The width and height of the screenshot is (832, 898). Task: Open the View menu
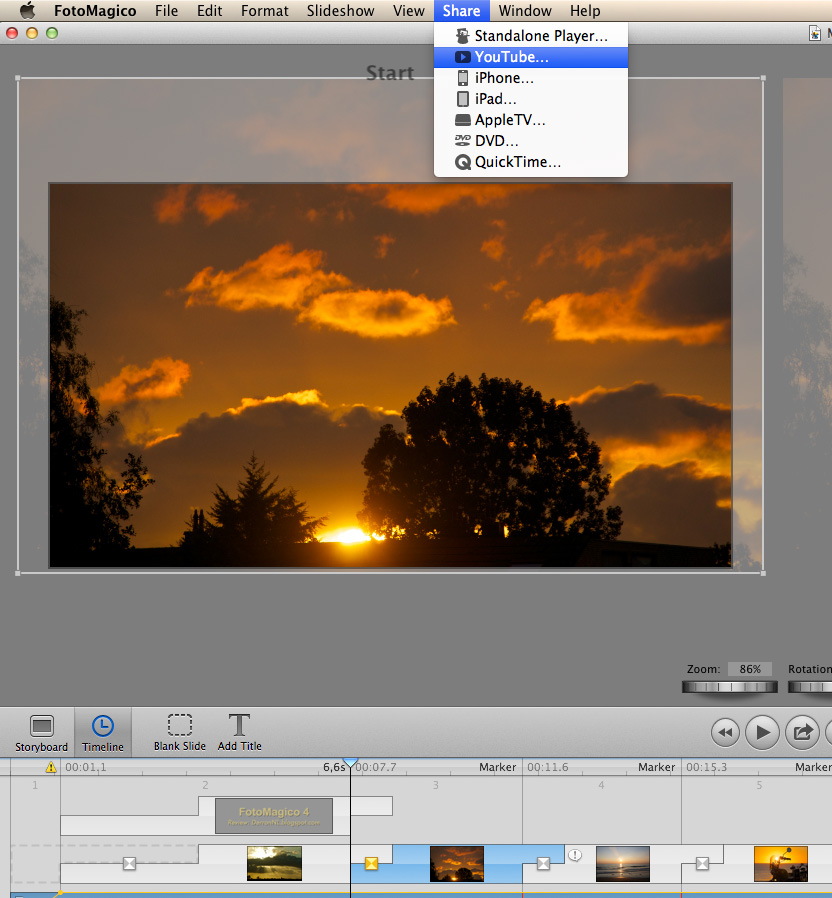[x=408, y=10]
